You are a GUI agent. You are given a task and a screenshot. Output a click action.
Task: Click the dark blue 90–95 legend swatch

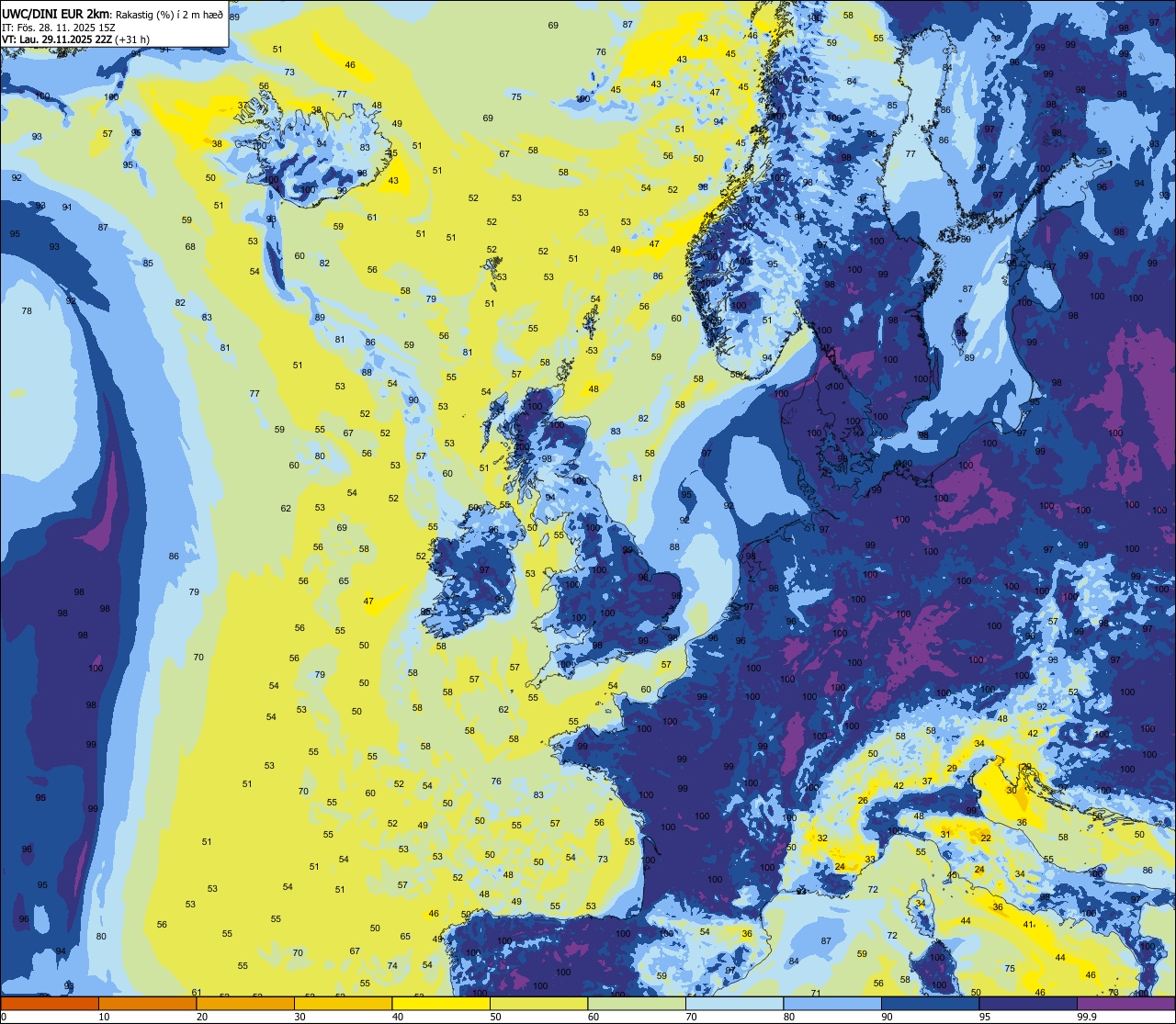click(930, 1004)
